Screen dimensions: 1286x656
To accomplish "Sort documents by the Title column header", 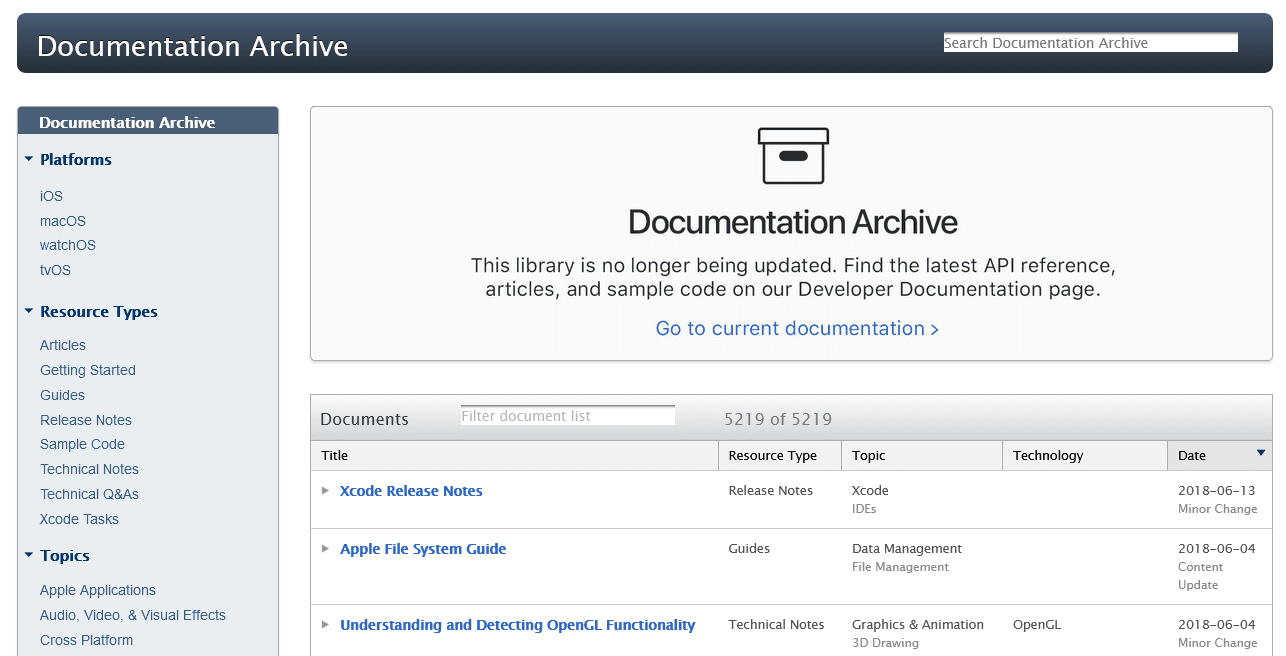I will pos(334,455).
